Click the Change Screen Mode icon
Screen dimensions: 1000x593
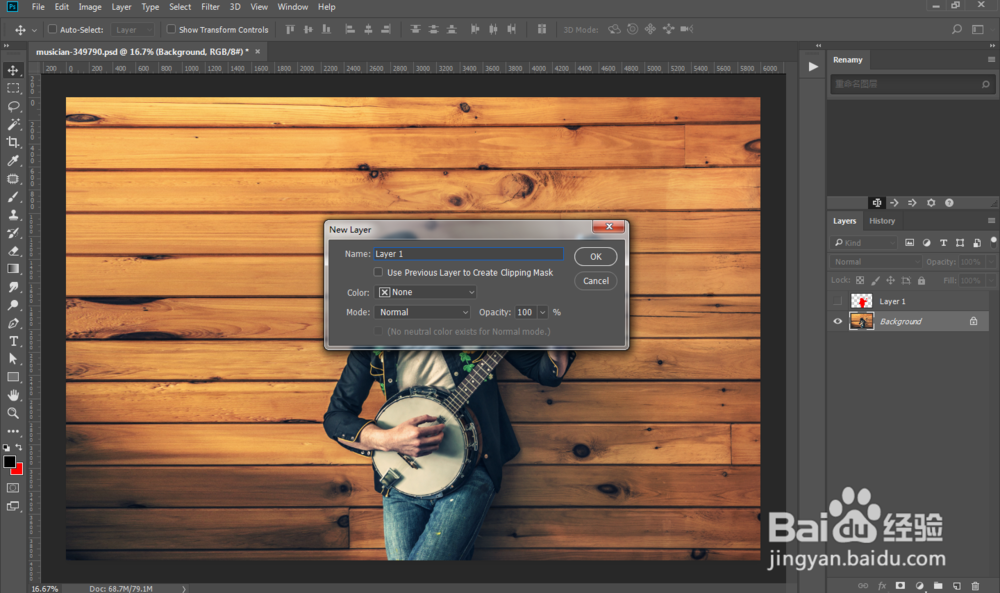click(13, 506)
